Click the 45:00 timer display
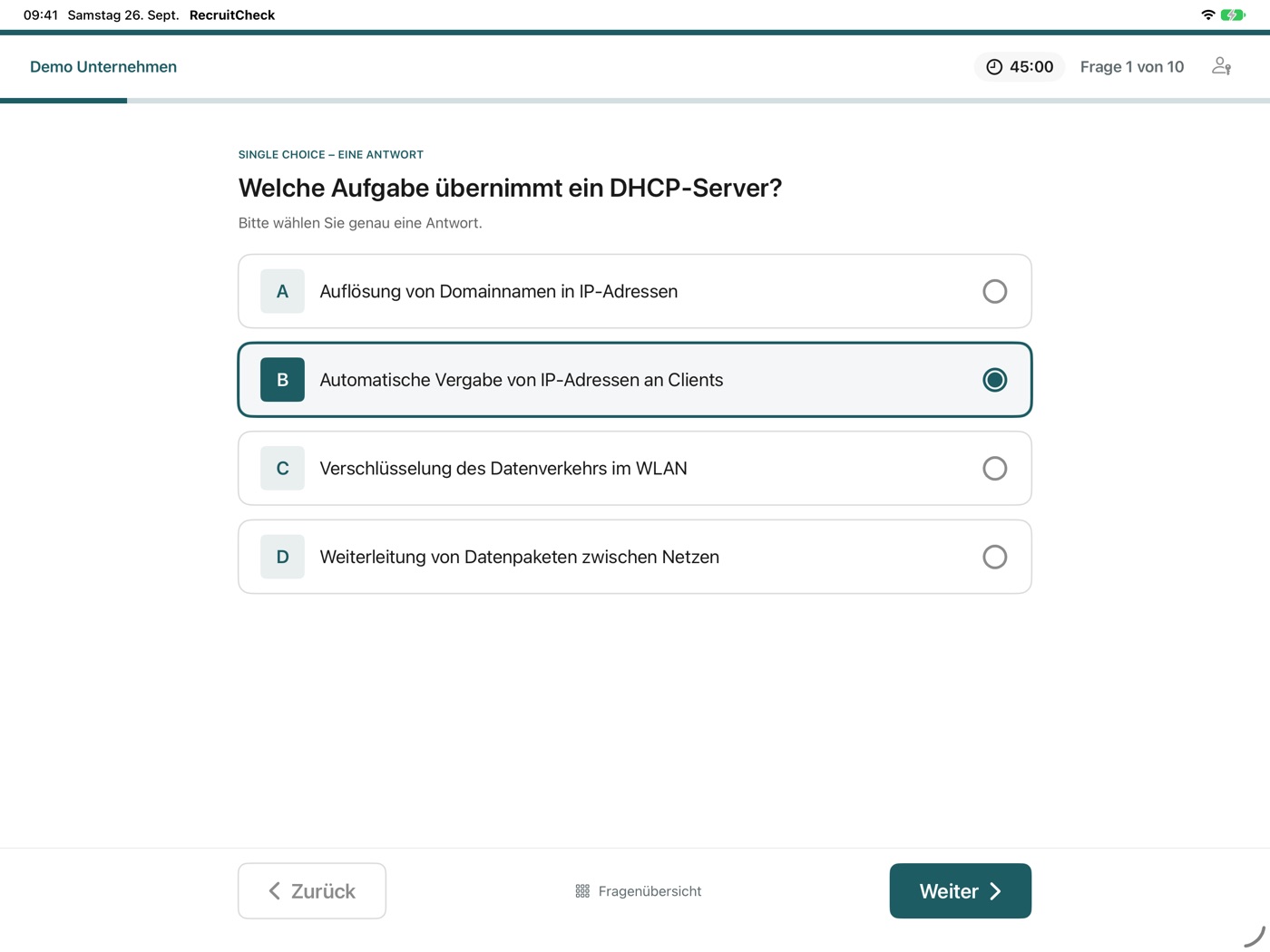This screenshot has height=952, width=1270. pyautogui.click(x=1020, y=67)
